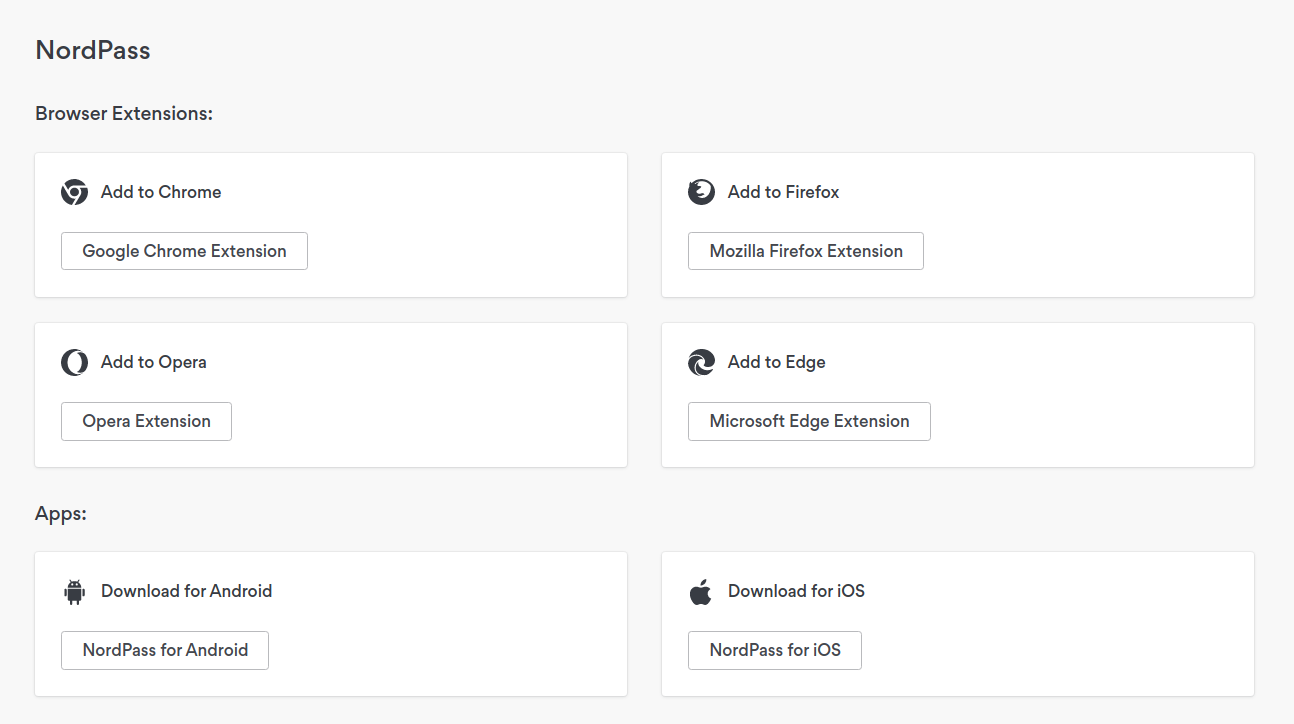Image resolution: width=1294 pixels, height=724 pixels.
Task: Select the 'Add to Firefox' card title
Action: 783,192
